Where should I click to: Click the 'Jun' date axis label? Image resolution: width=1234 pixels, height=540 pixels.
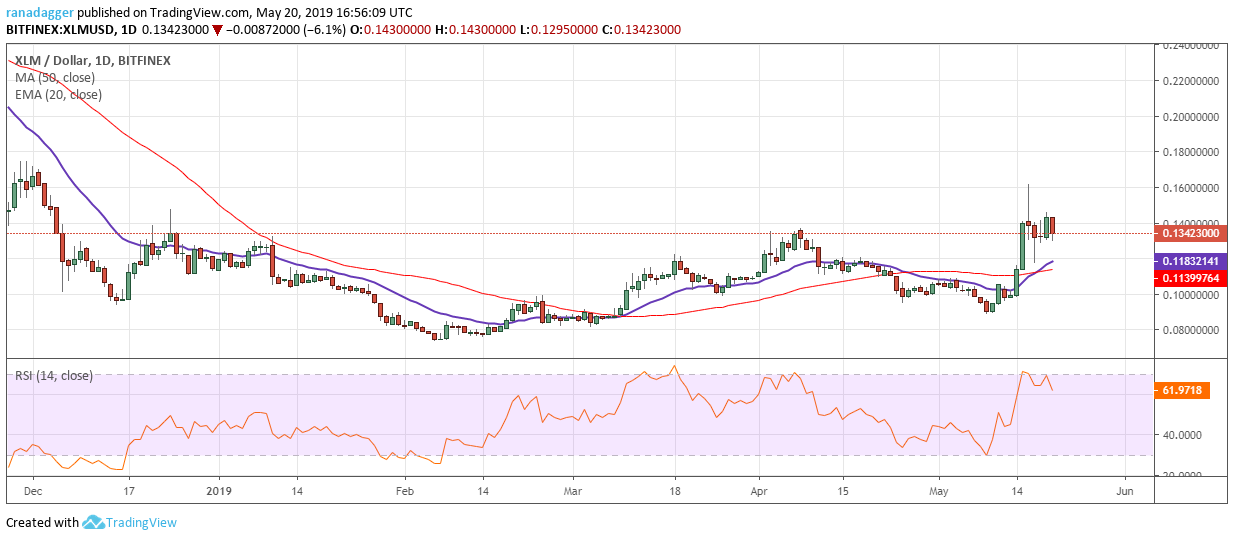(x=1124, y=492)
